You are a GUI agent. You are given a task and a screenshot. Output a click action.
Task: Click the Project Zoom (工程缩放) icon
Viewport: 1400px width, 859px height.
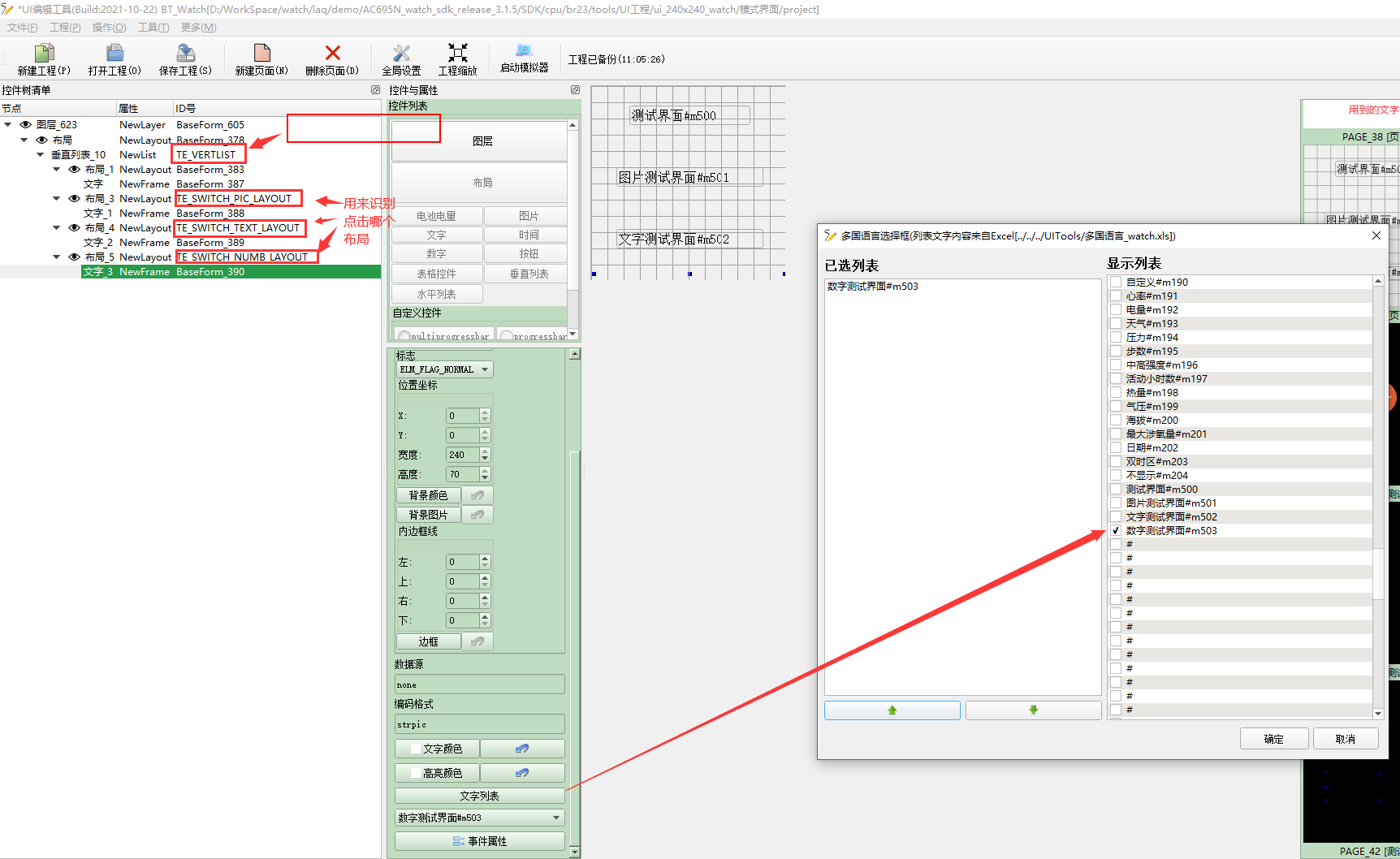458,54
